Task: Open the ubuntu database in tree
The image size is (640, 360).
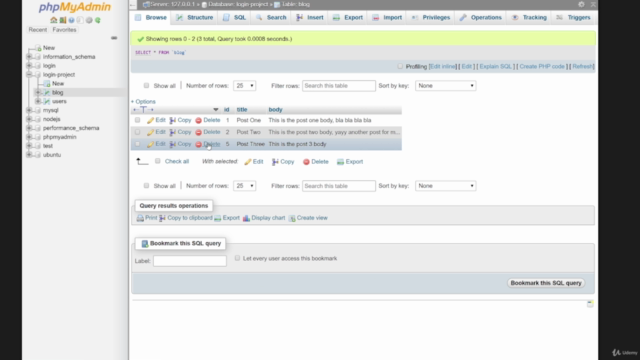Action: [x=52, y=155]
